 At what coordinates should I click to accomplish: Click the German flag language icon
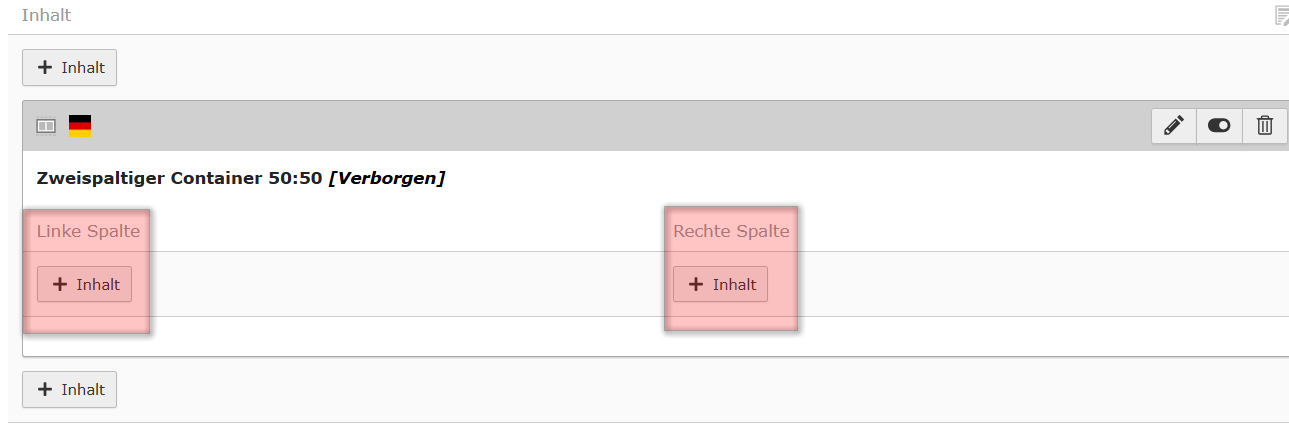click(x=80, y=126)
